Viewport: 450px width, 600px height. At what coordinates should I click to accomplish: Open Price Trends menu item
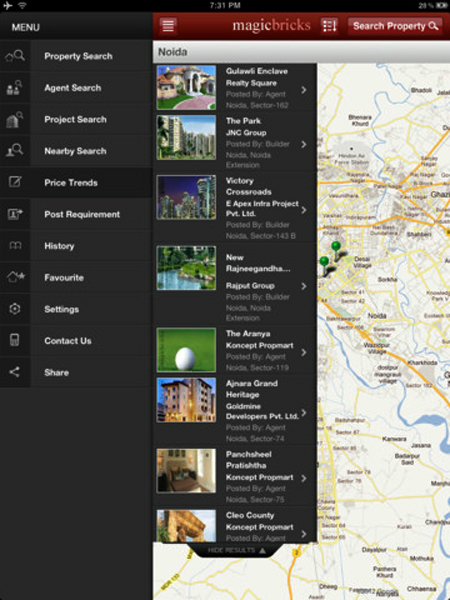coord(76,183)
